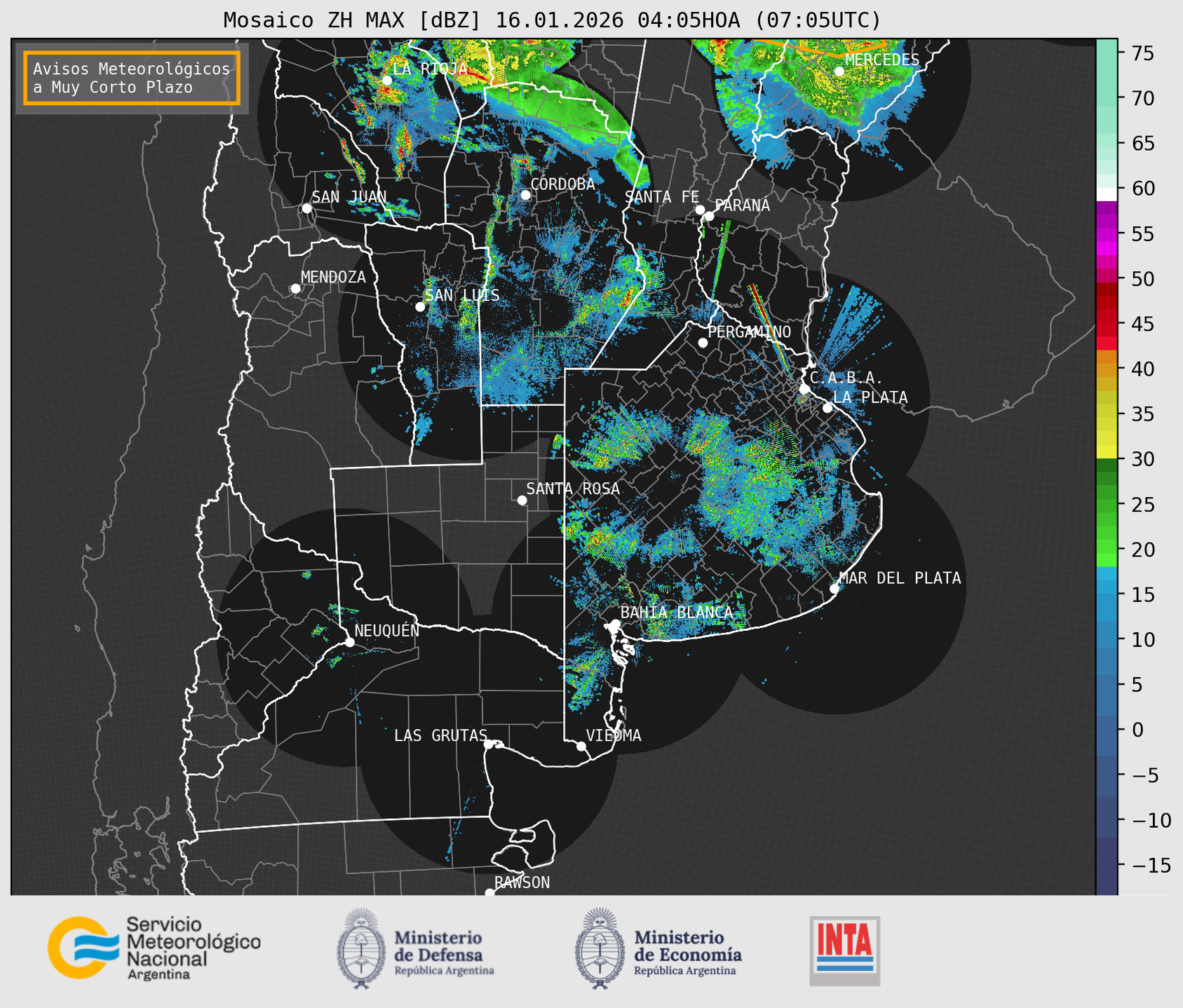Viewport: 1183px width, 1008px height.
Task: Click the 55 dBZ magenta band on scale
Action: coord(1107,233)
